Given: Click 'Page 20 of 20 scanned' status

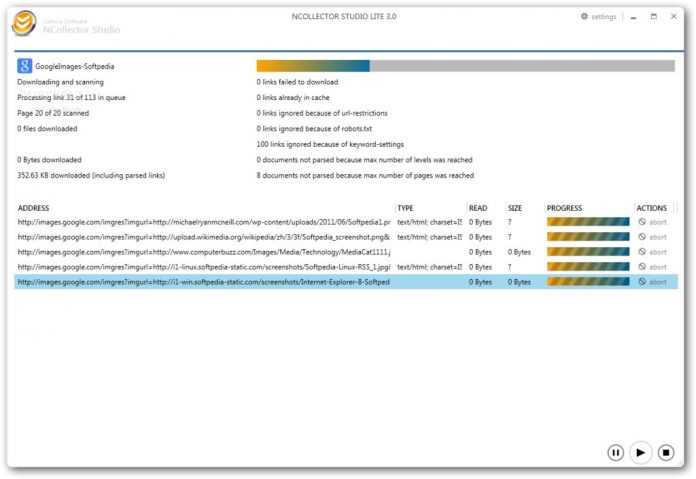Looking at the screenshot, I should click(53, 113).
